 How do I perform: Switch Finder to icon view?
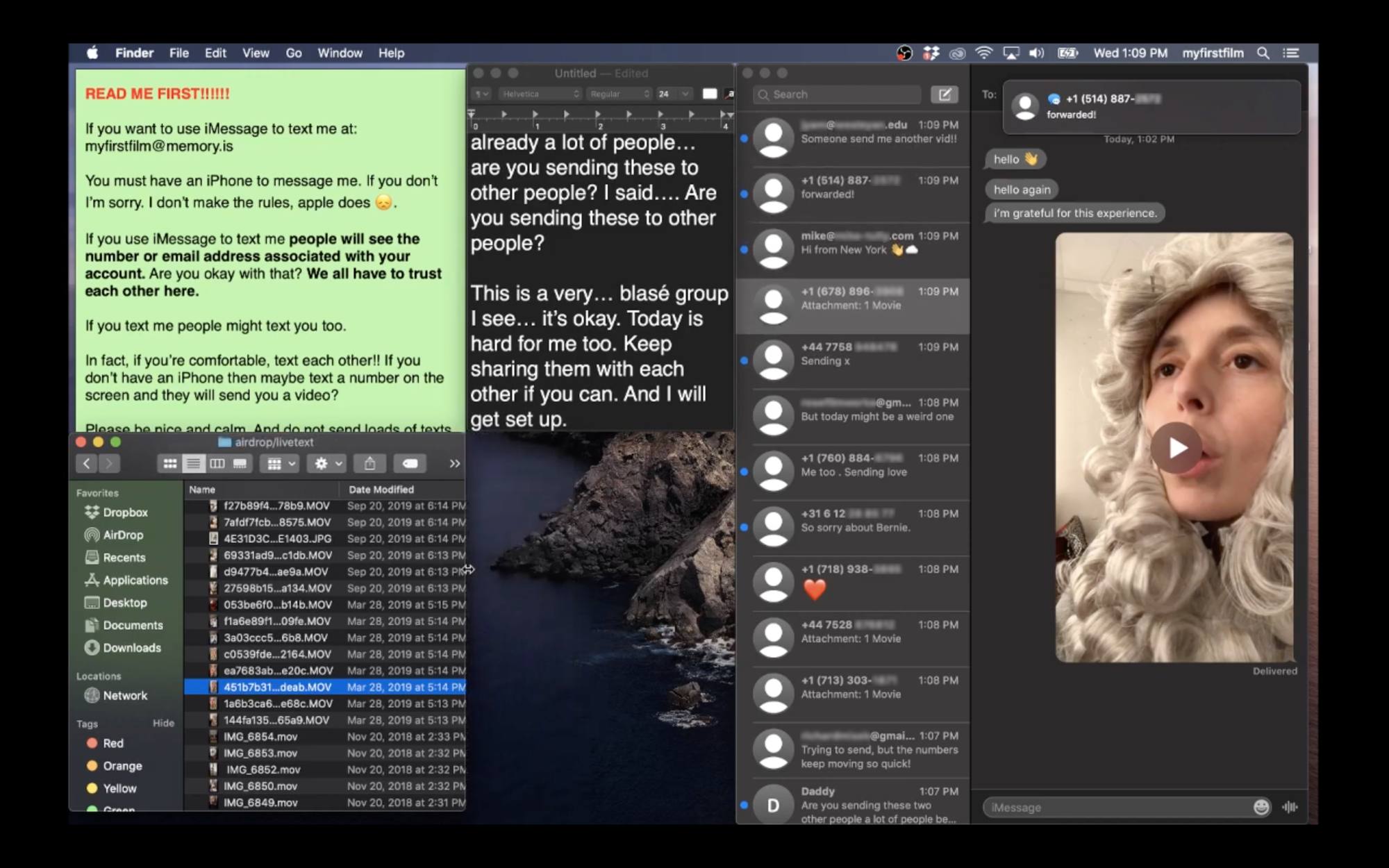[x=169, y=463]
